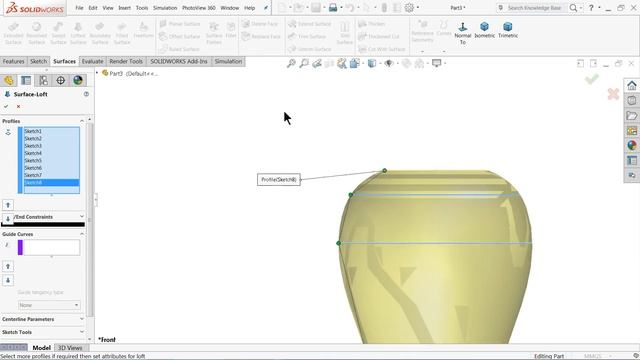The height and width of the screenshot is (360, 640).
Task: Switch to Trimetric view
Action: point(507,27)
